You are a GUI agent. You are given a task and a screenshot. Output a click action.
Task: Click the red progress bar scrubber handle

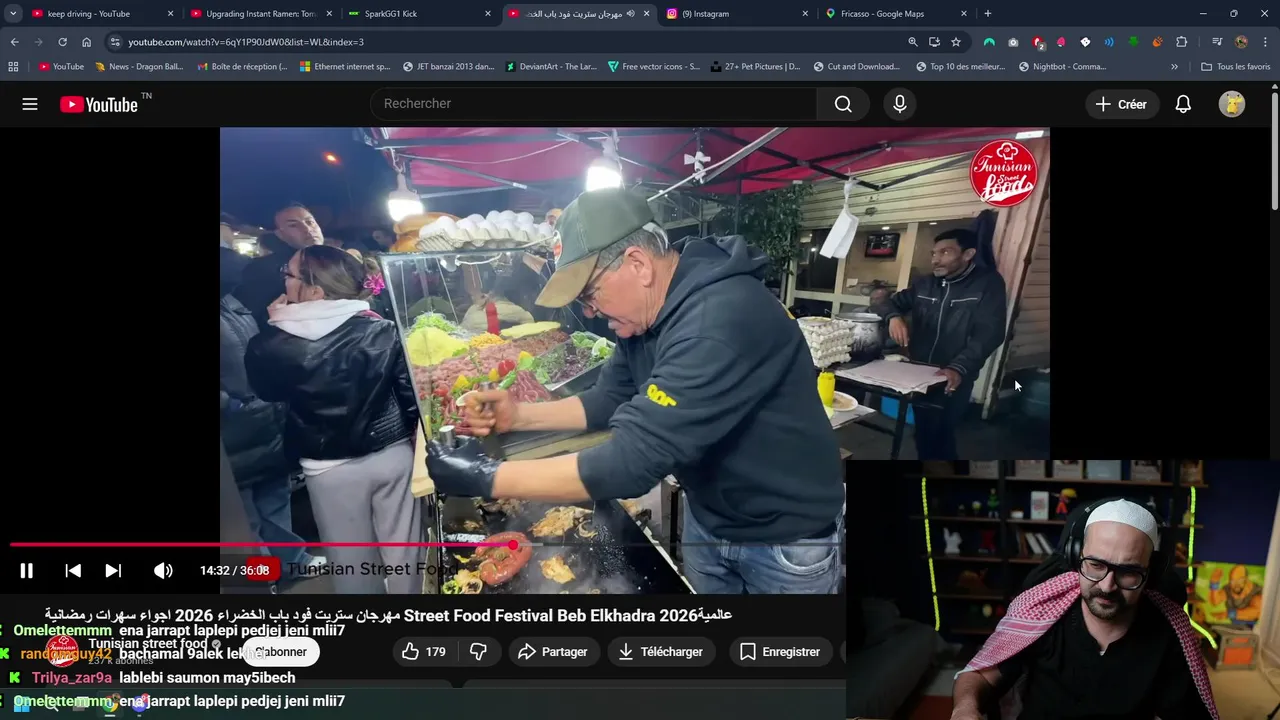[x=513, y=545]
